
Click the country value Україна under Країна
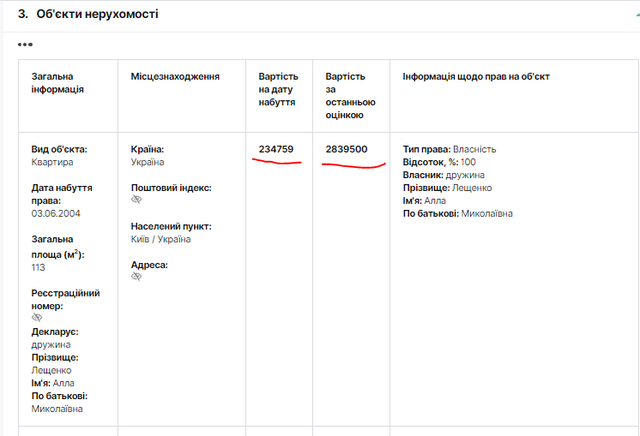147,162
